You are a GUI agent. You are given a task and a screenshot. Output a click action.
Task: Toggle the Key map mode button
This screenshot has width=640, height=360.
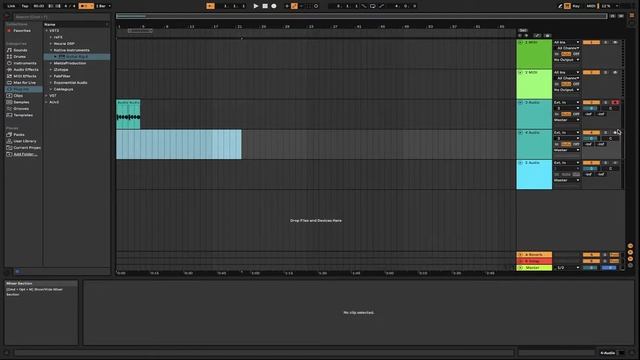[576, 6]
